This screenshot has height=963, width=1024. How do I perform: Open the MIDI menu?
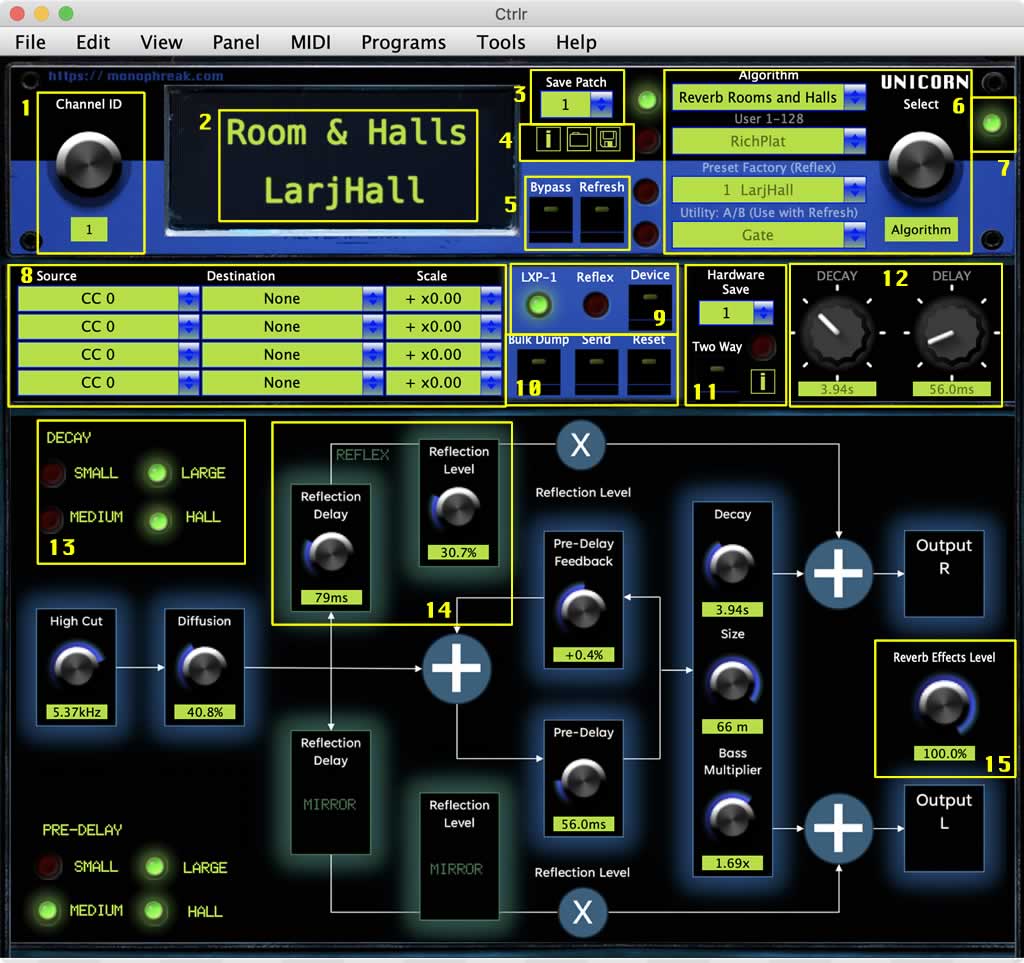click(311, 42)
